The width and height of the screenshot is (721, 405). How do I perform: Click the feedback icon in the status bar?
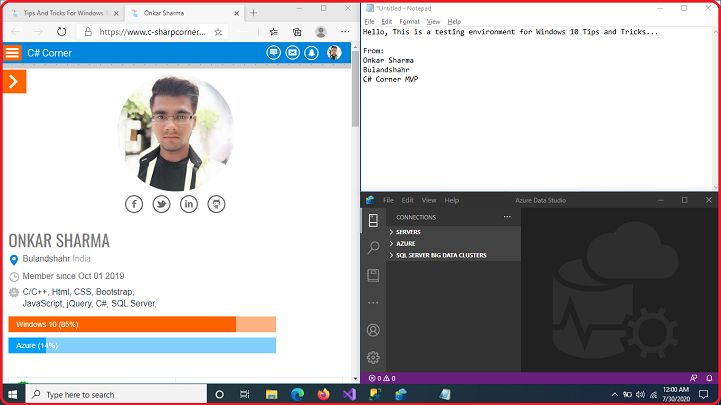coord(694,378)
